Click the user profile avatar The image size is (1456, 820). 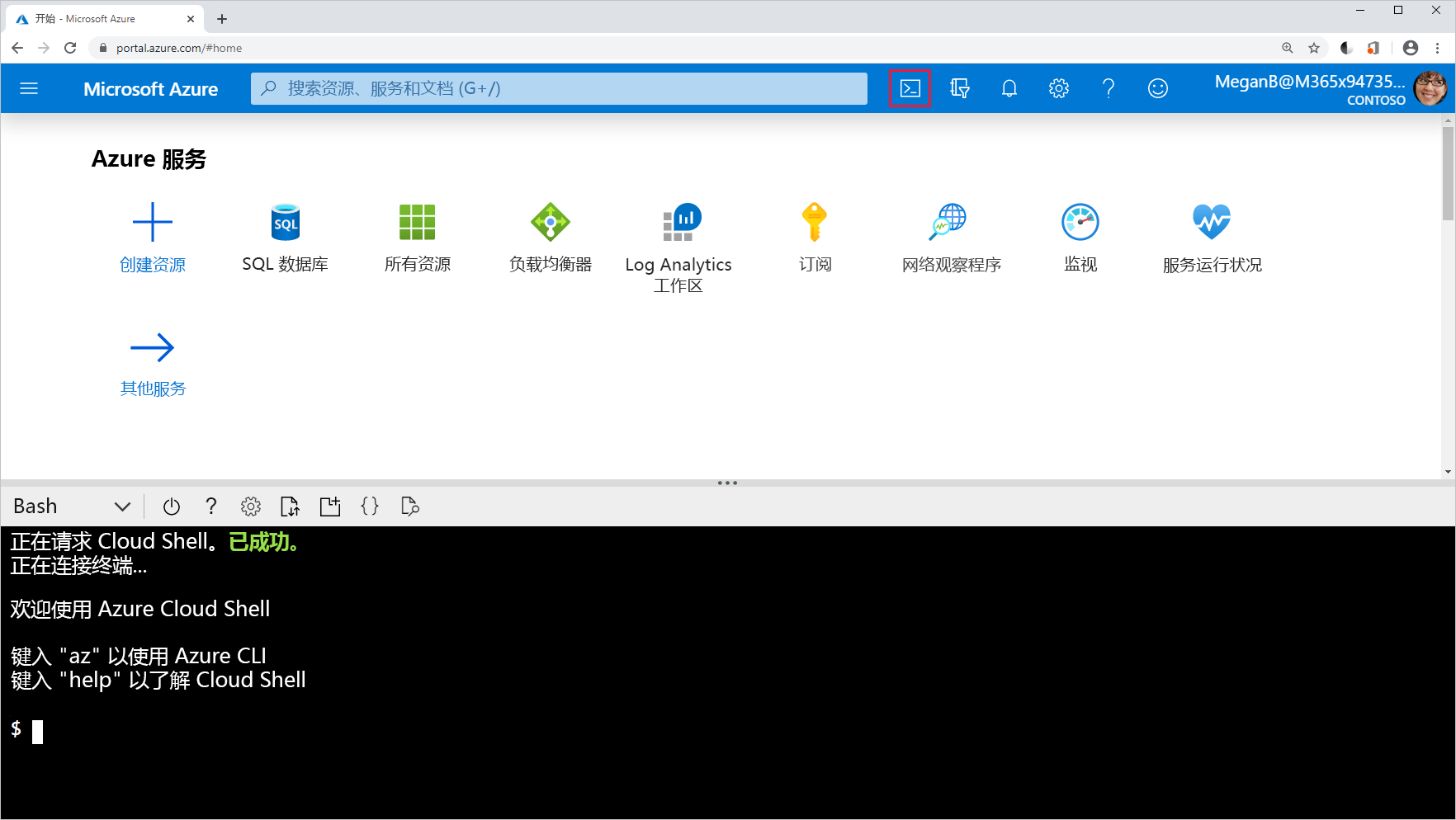tap(1430, 88)
